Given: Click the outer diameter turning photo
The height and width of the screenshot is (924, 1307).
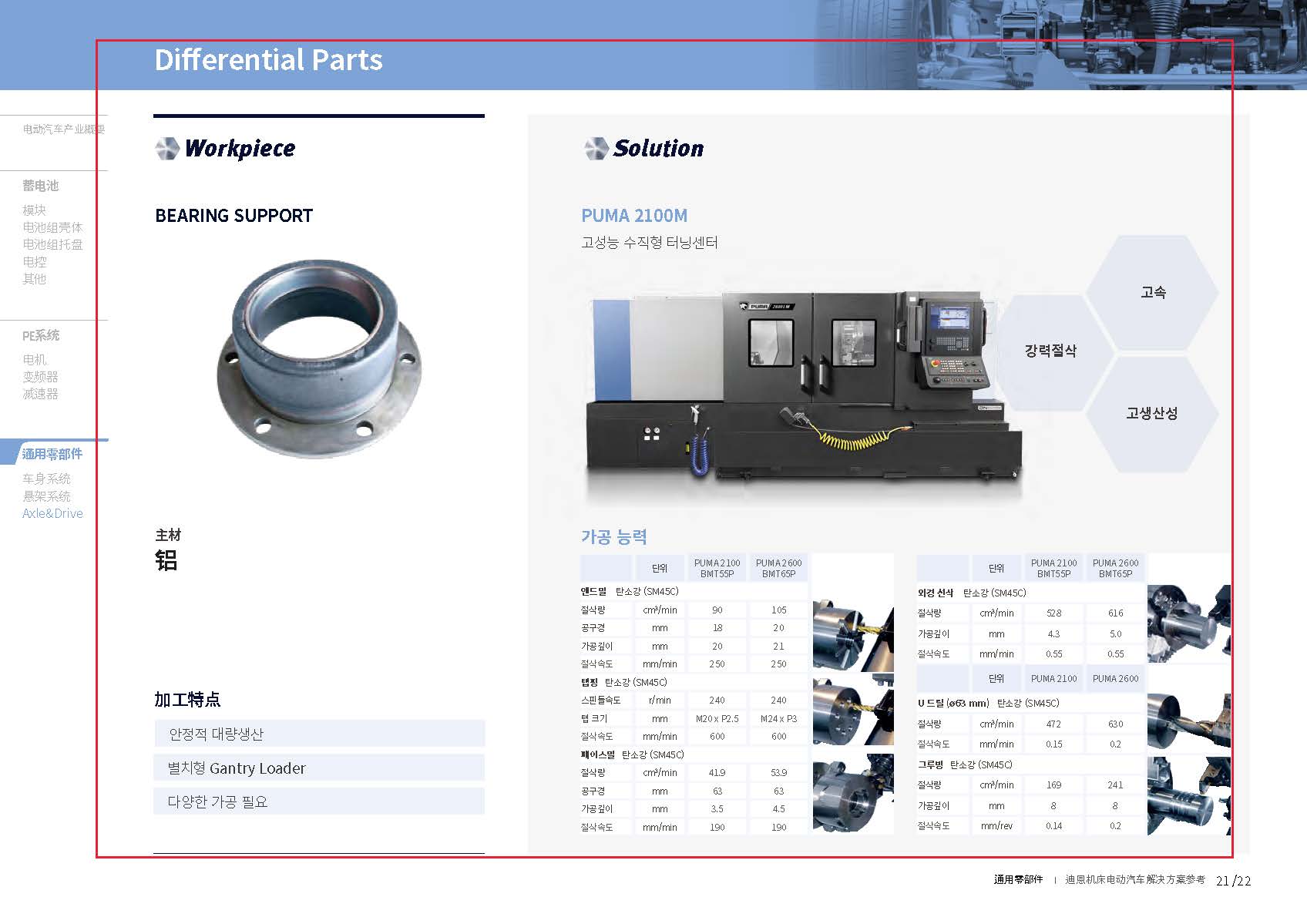Looking at the screenshot, I should pos(1188,623).
